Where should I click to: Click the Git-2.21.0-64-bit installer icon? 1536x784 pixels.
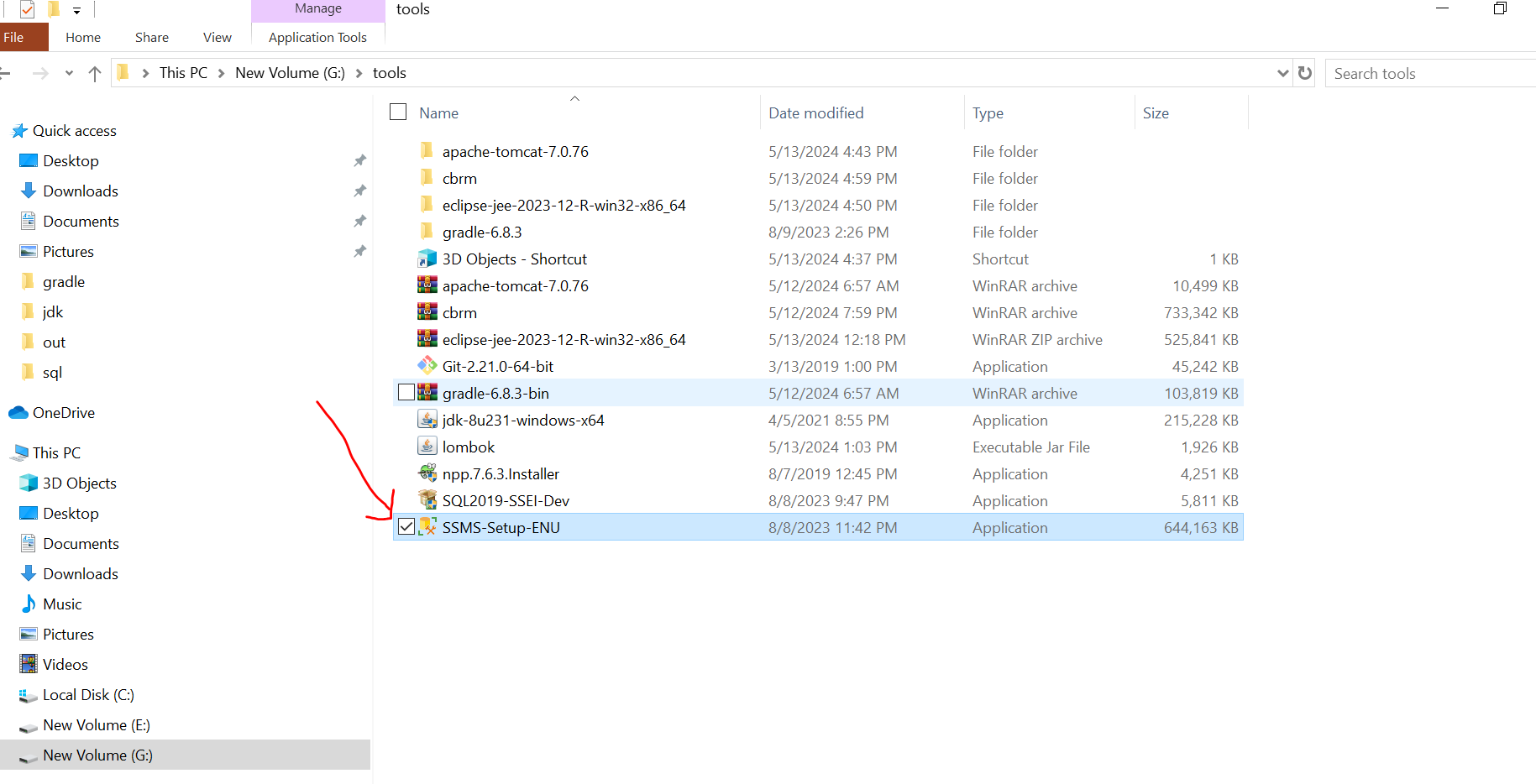(427, 366)
